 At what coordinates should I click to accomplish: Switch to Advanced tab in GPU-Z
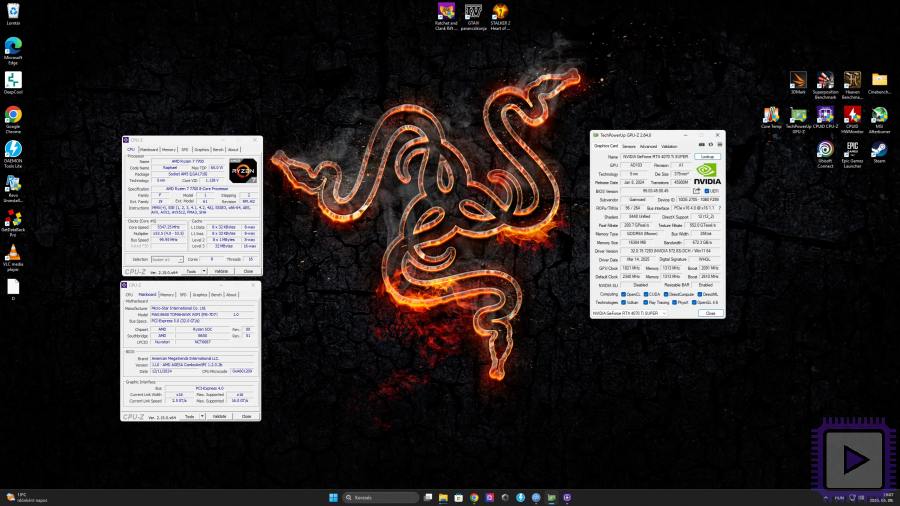(648, 146)
